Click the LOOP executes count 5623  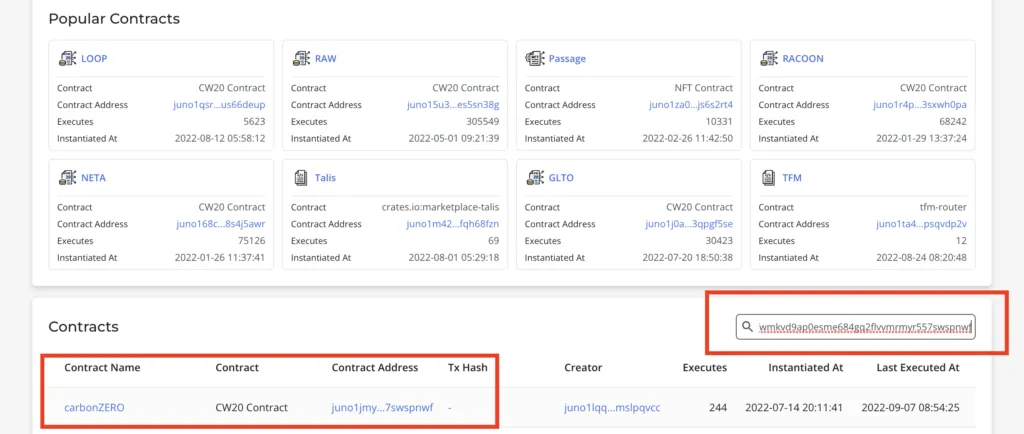[x=253, y=122]
